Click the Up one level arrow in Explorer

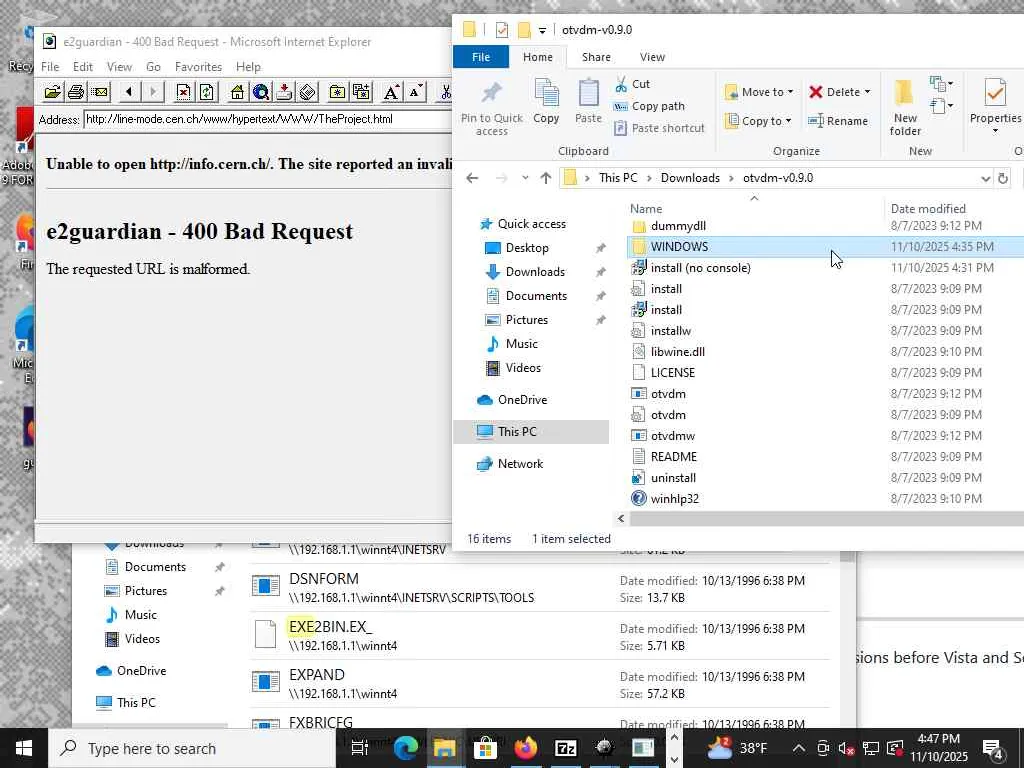tap(546, 178)
